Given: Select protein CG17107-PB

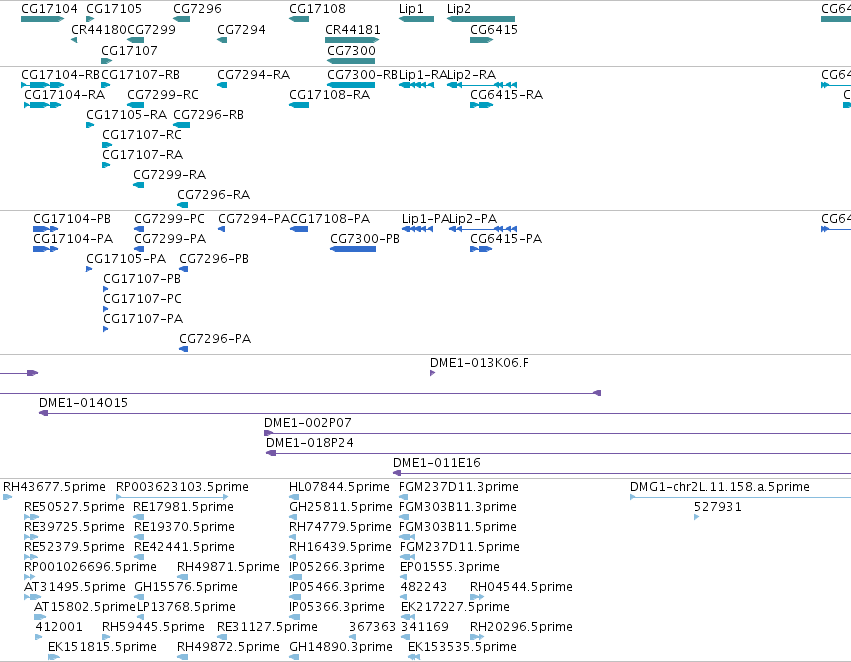Looking at the screenshot, I should tap(106, 289).
